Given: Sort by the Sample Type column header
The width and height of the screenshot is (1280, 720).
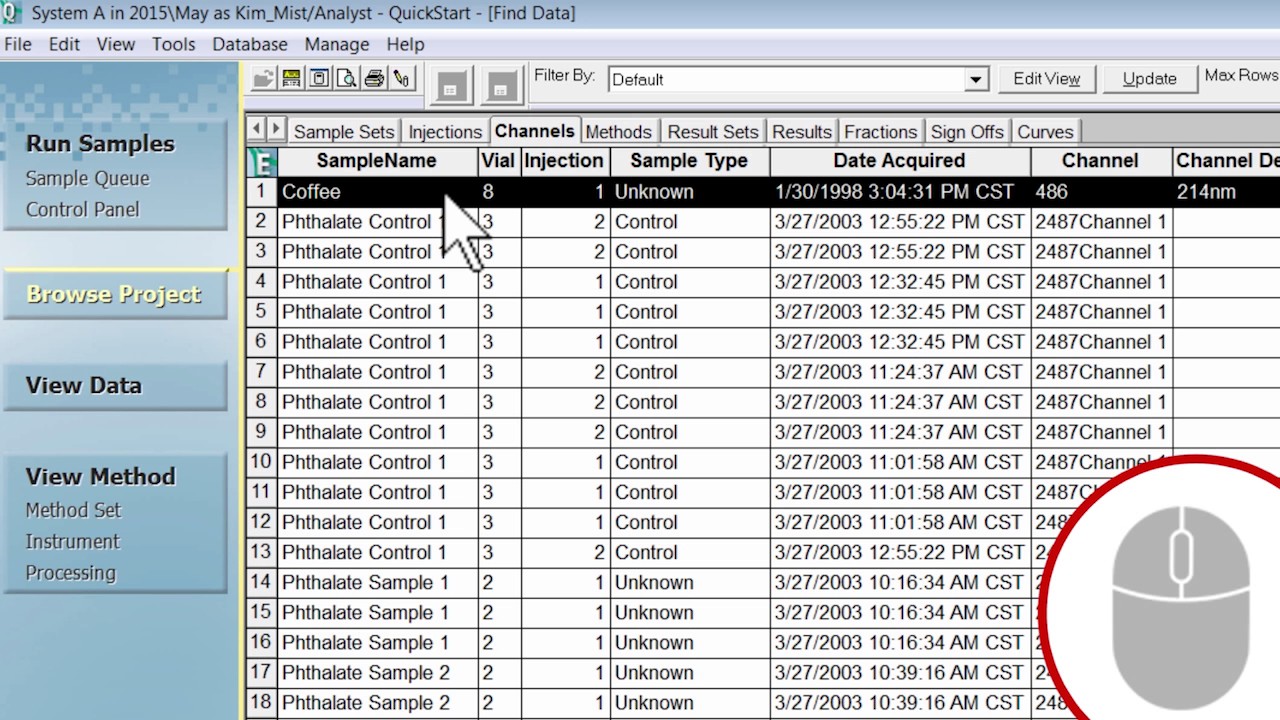Looking at the screenshot, I should click(x=689, y=161).
